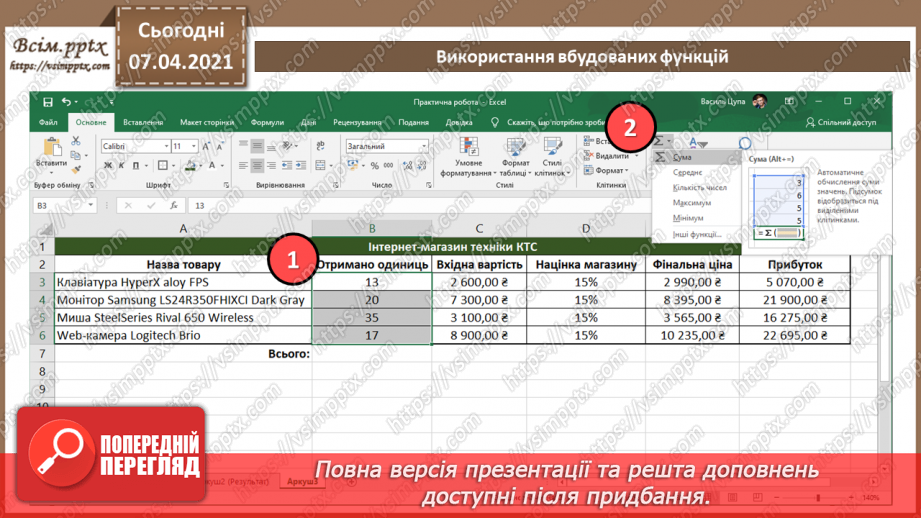Click the Спільний доступ share button
Screen dimensions: 921x518
[841, 122]
